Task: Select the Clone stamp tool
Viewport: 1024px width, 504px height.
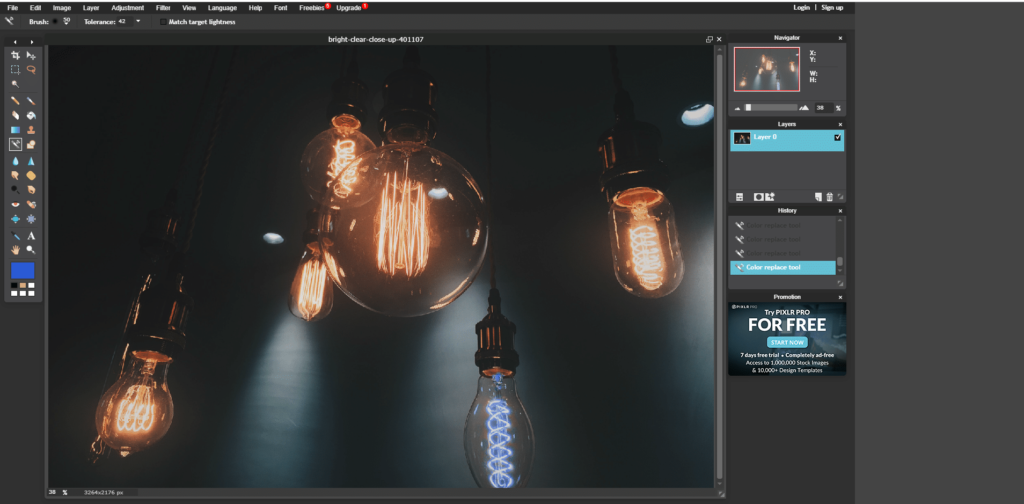Action: tap(31, 130)
